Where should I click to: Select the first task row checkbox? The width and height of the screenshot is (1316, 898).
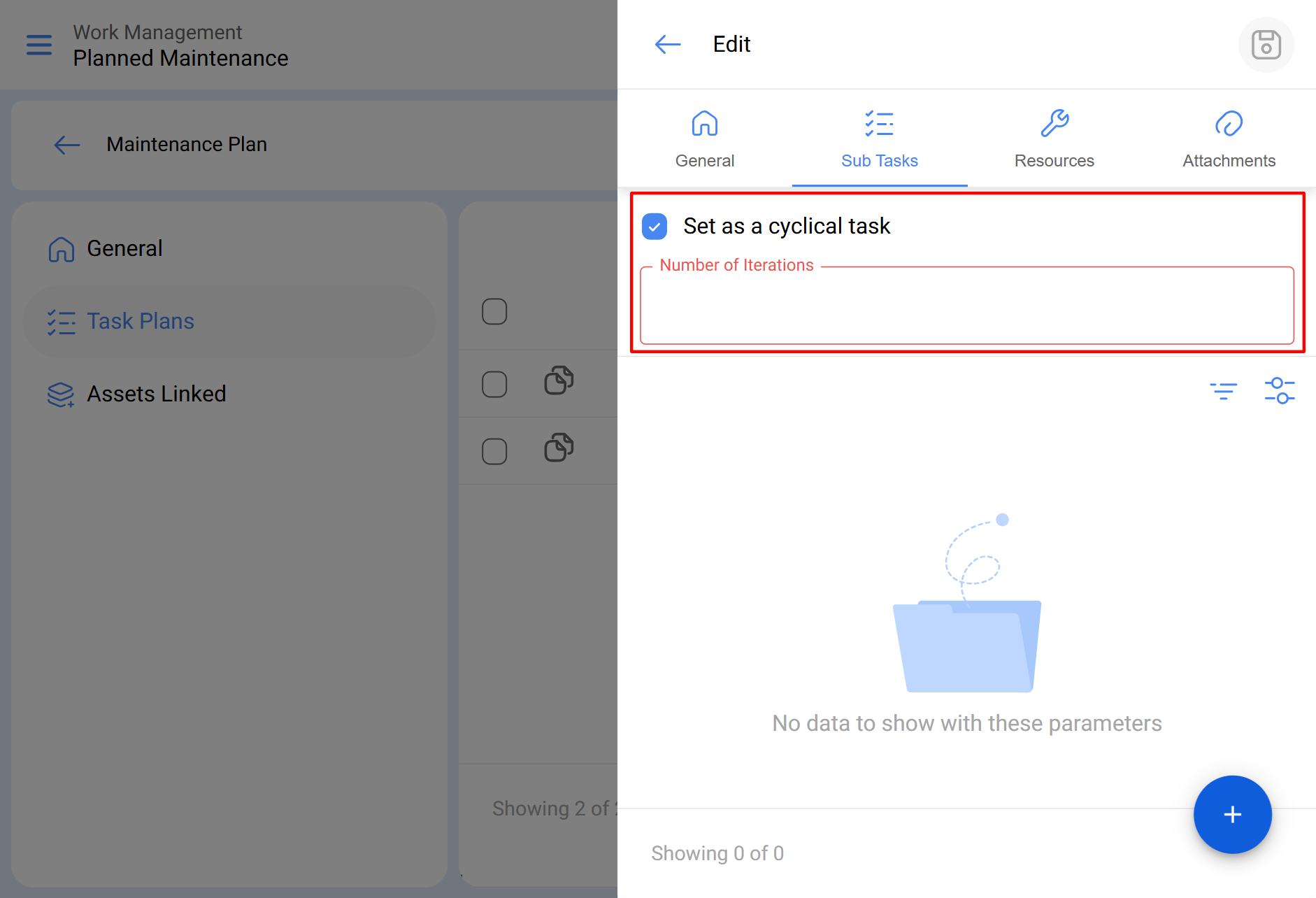pyautogui.click(x=494, y=384)
